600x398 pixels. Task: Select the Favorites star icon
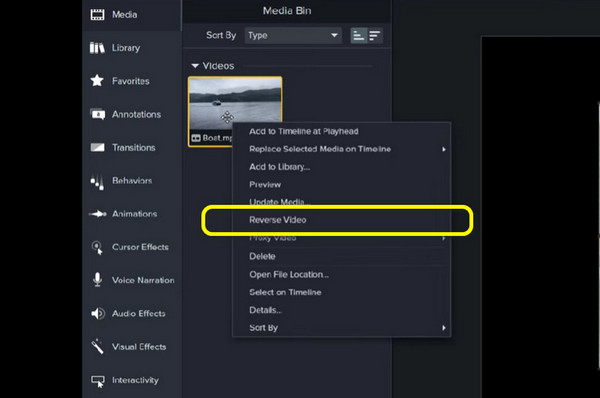coord(97,81)
